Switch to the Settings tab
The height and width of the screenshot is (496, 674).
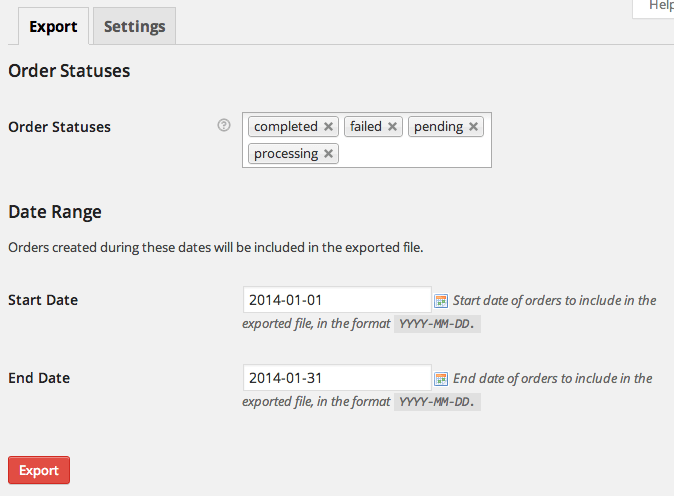pos(134,27)
